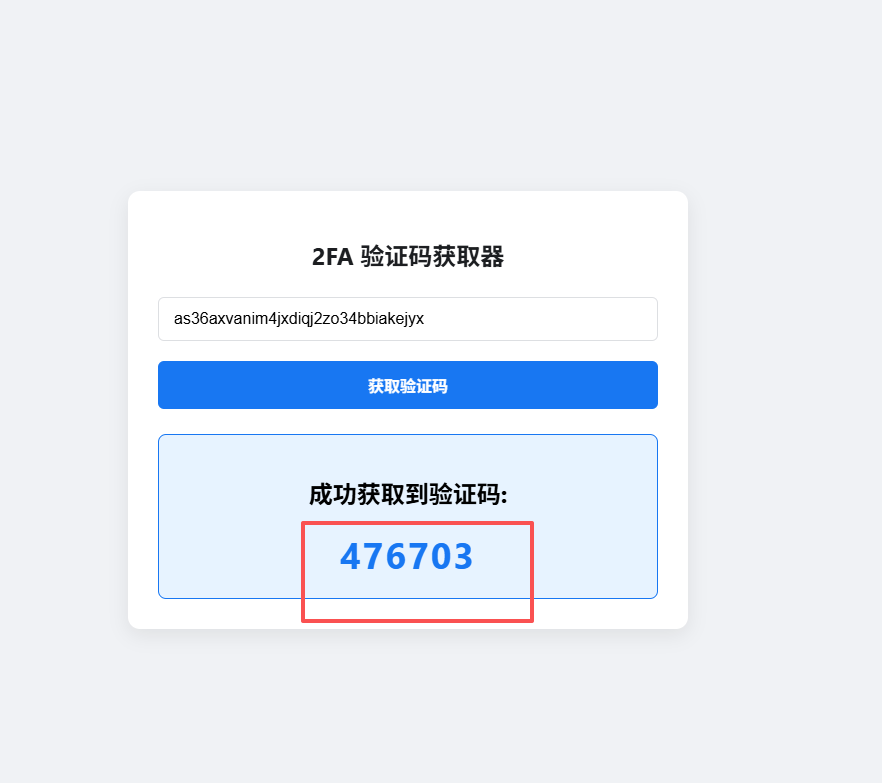Focus the 2FA secret key input field

coord(408,319)
